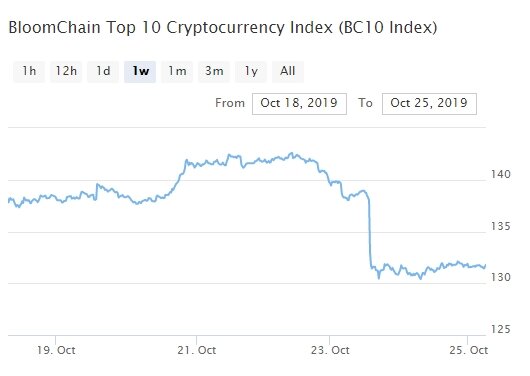
Task: Click the 135 value axis label
Action: pyautogui.click(x=501, y=226)
